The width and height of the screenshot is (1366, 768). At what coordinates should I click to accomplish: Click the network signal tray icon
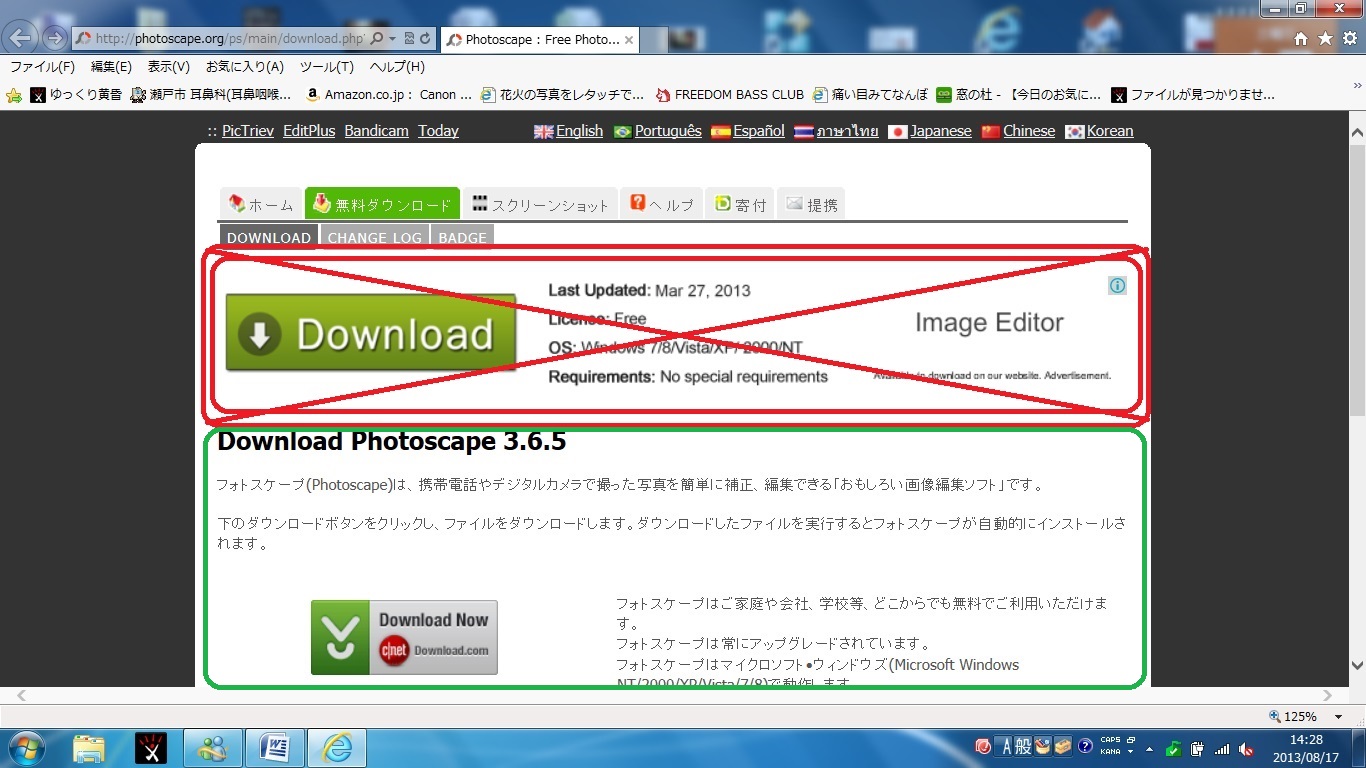pyautogui.click(x=1221, y=748)
